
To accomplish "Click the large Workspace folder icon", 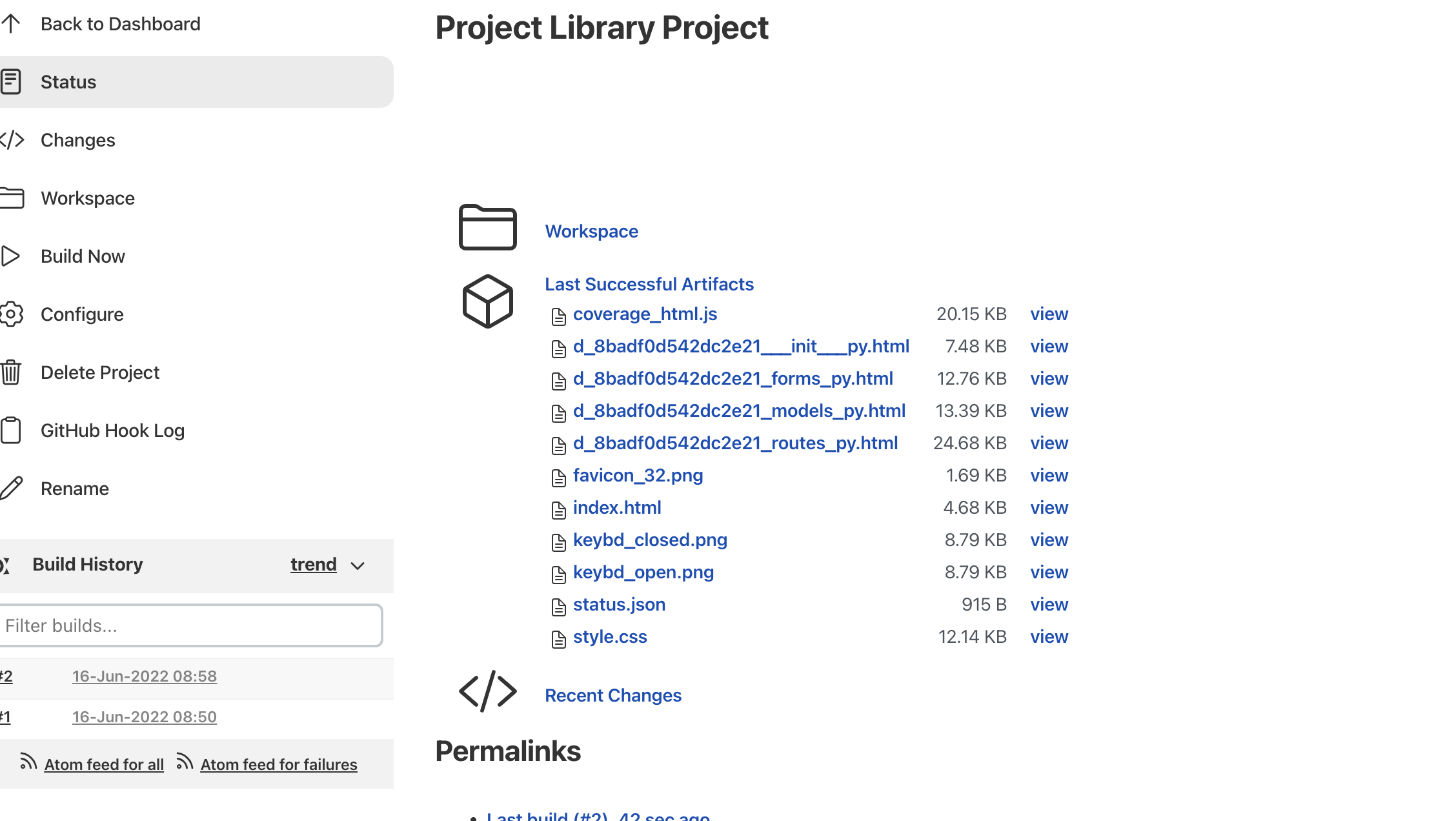I will pyautogui.click(x=488, y=227).
